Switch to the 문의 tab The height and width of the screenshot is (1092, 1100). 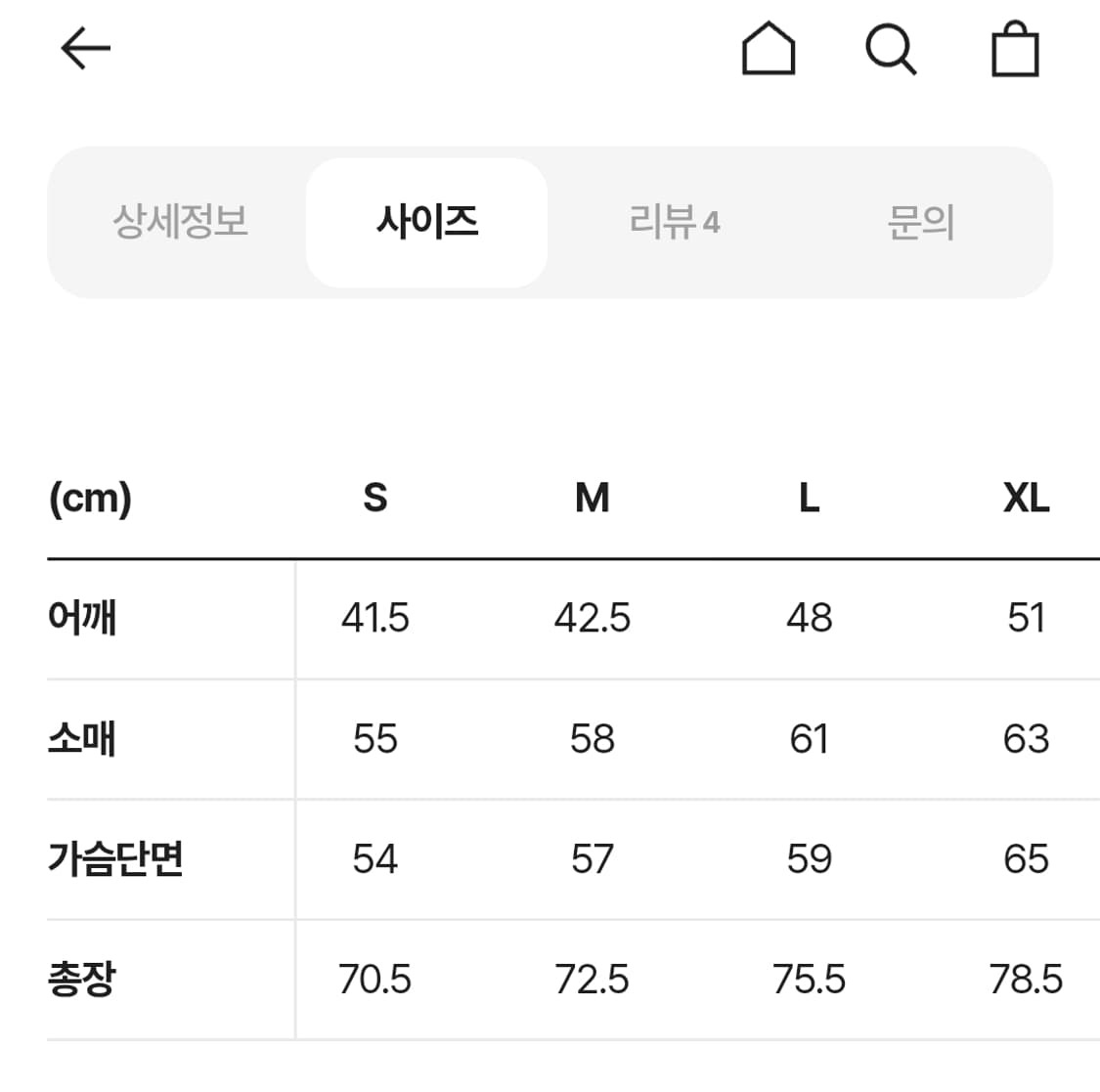[919, 222]
